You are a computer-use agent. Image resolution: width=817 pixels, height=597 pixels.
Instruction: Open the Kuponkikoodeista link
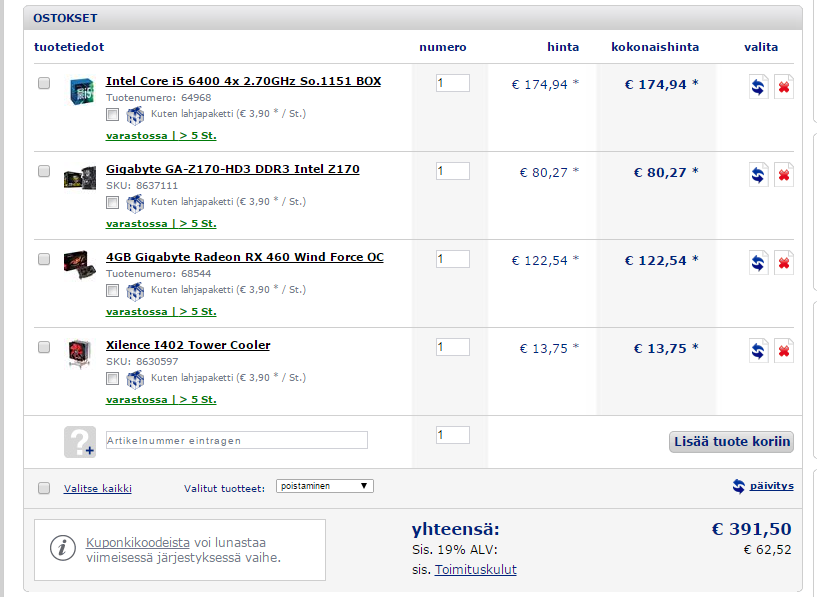[x=138, y=542]
